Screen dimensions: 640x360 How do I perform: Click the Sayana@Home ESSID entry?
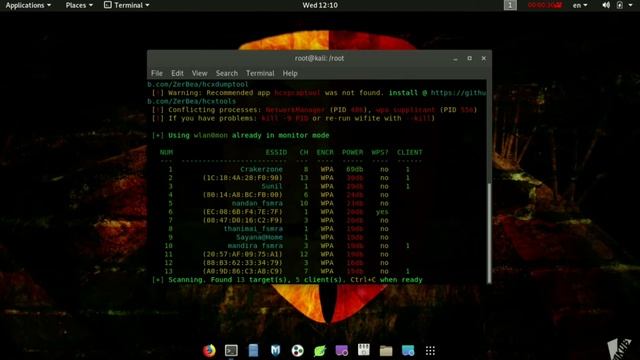[x=259, y=237]
